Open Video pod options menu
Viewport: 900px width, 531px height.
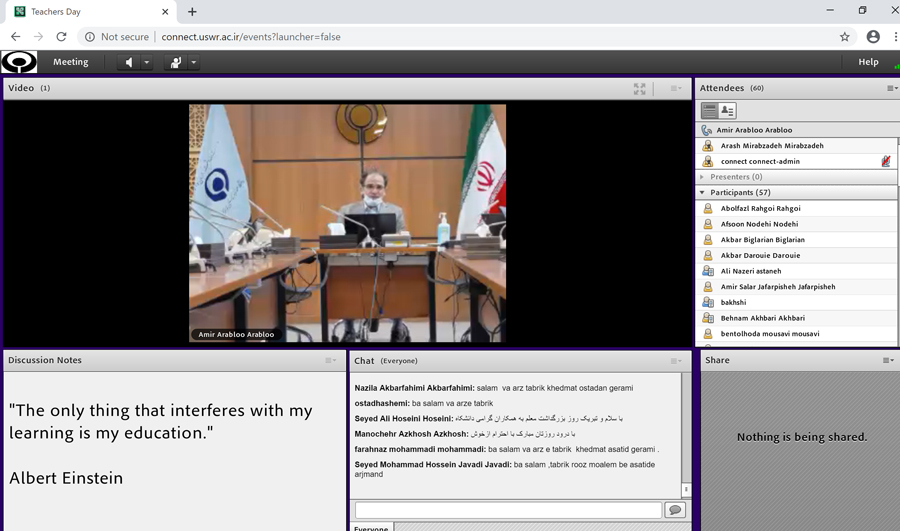pos(676,88)
